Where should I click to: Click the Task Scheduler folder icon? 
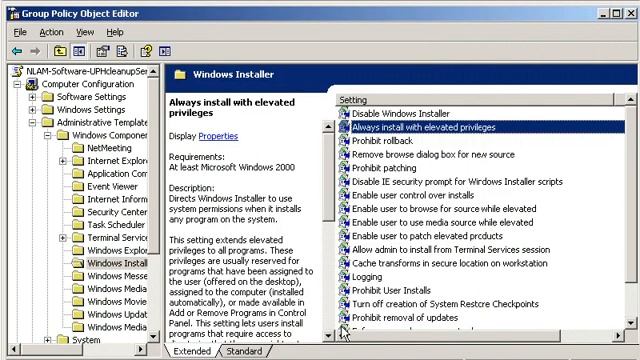[x=78, y=224]
